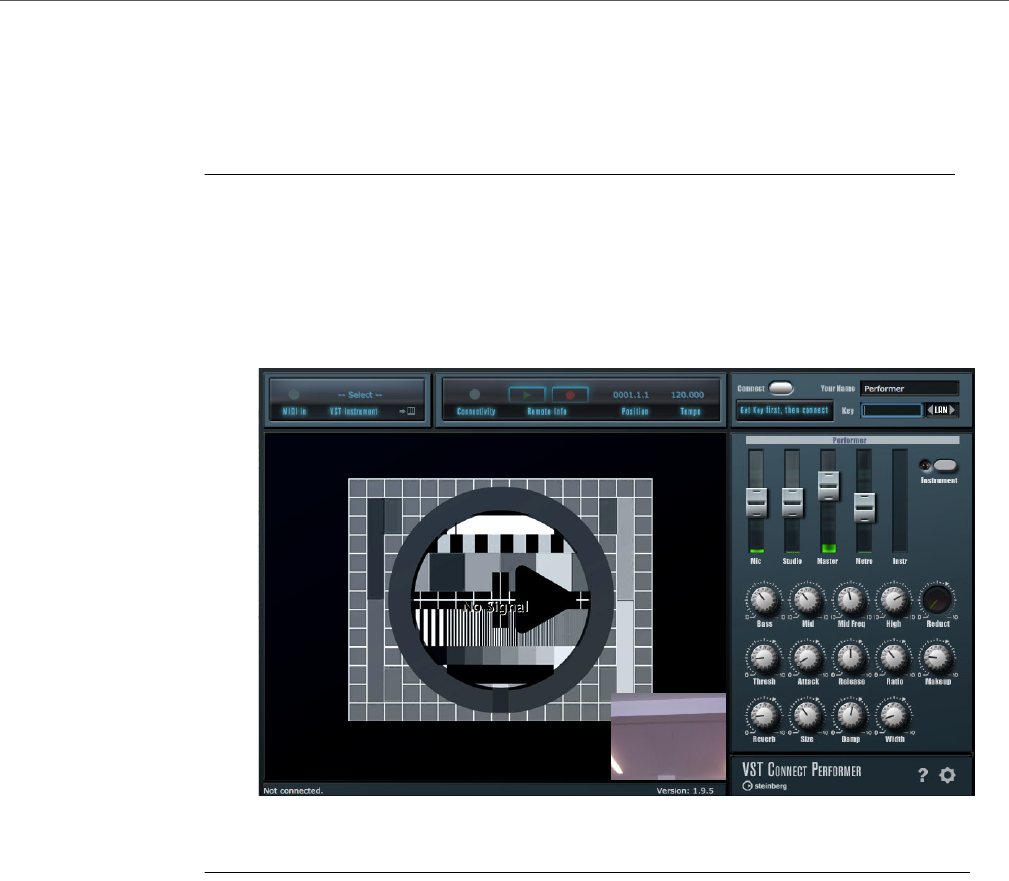Click the MIDI In label
The image size is (1009, 881).
pos(295,412)
